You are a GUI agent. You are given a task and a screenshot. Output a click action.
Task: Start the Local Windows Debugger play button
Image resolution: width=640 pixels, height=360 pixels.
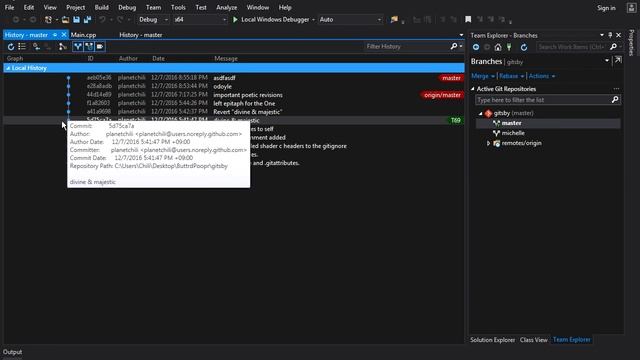(235, 20)
